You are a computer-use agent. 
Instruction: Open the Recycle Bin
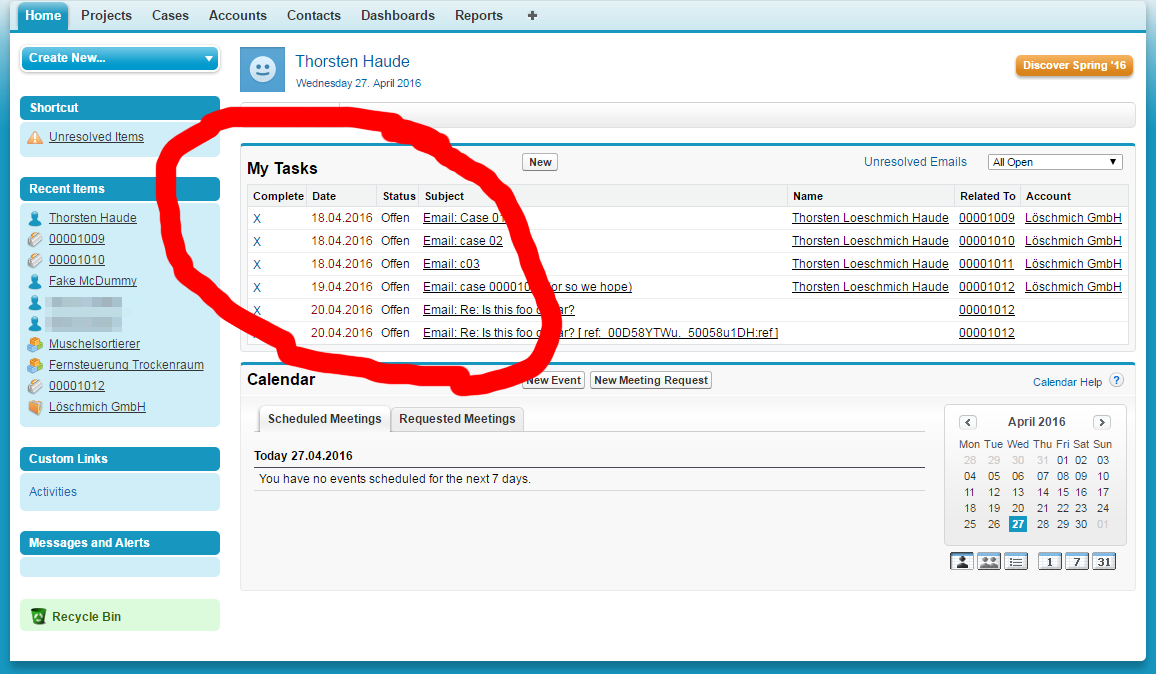click(86, 617)
